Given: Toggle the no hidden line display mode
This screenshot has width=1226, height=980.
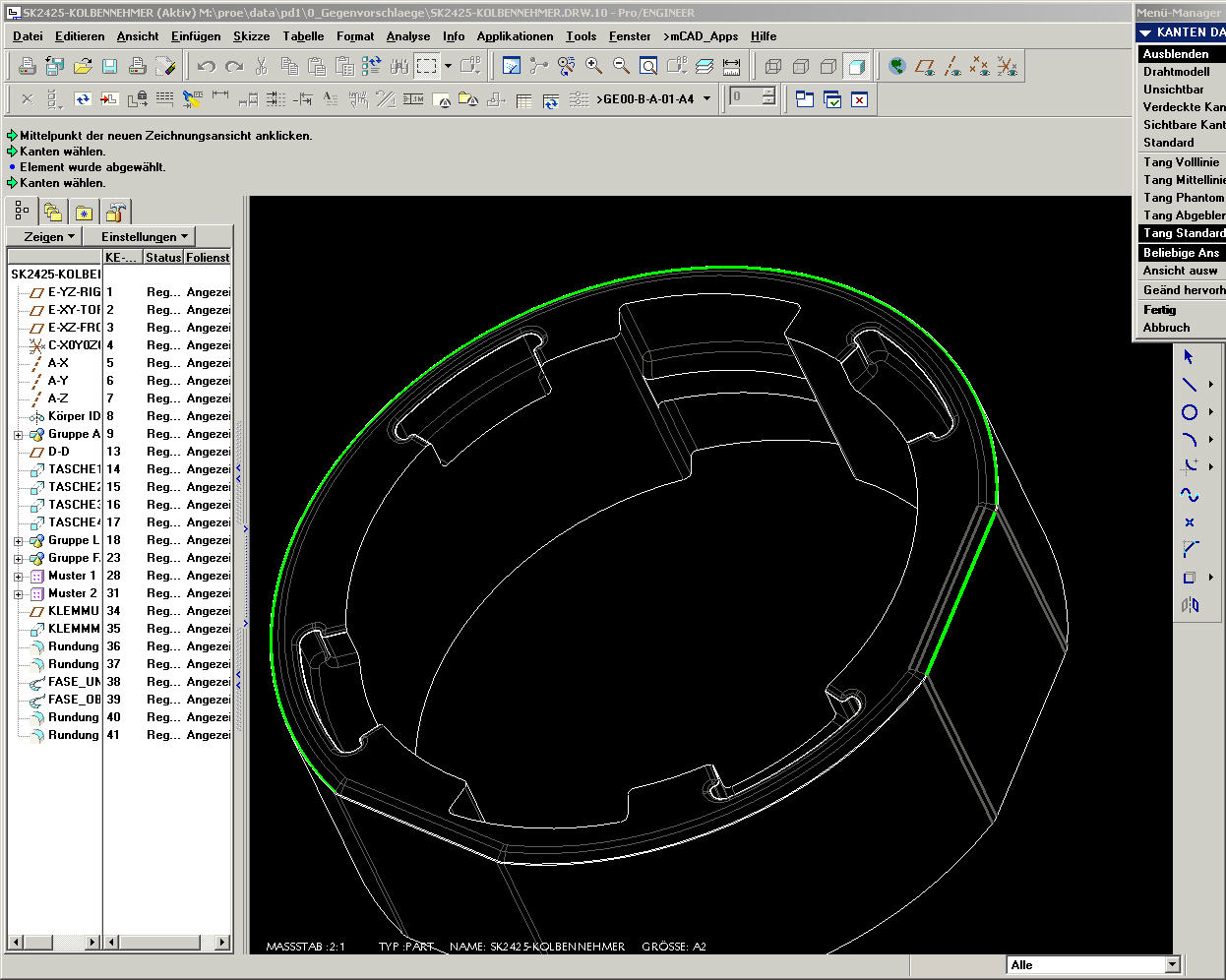Looking at the screenshot, I should point(828,66).
